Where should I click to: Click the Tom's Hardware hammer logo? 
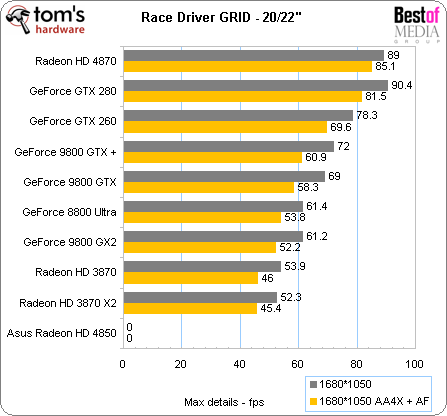coord(45,19)
